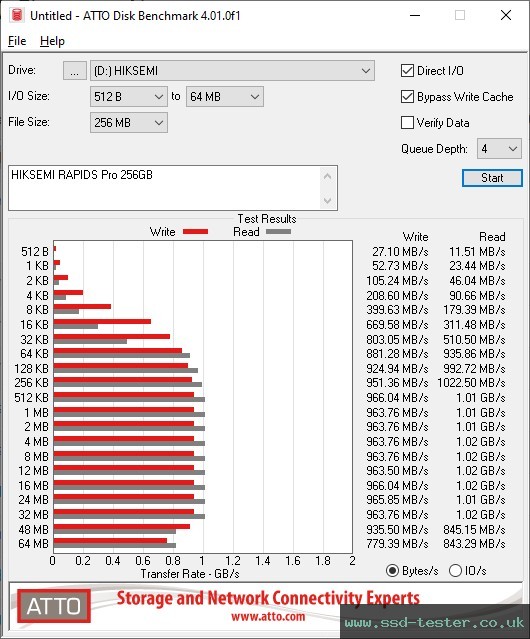Click the read value 843.29 MB/s
This screenshot has height=639, width=530.
pyautogui.click(x=474, y=544)
